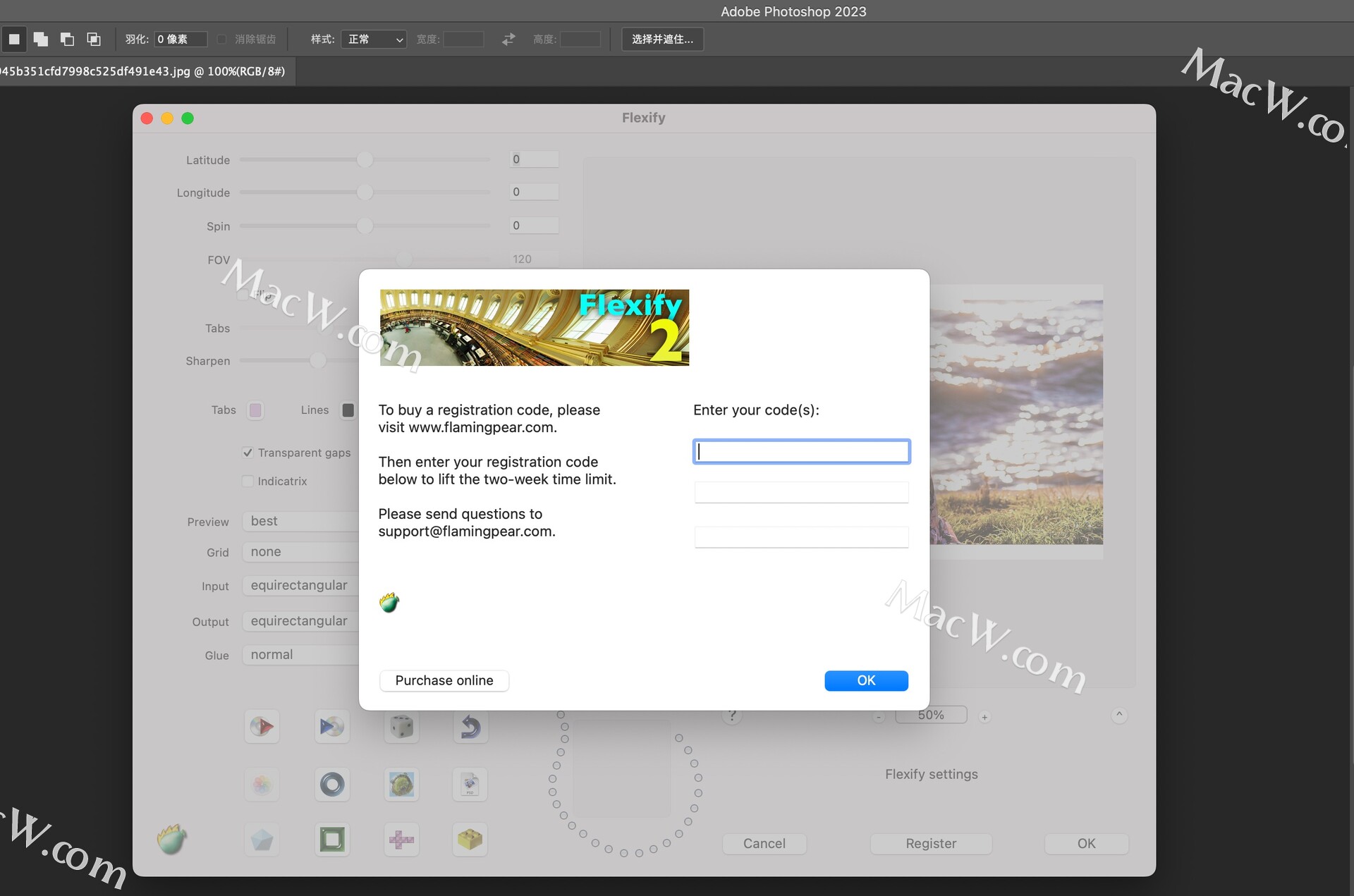The height and width of the screenshot is (896, 1354).
Task: Click the Photos flower icon
Action: (x=262, y=784)
